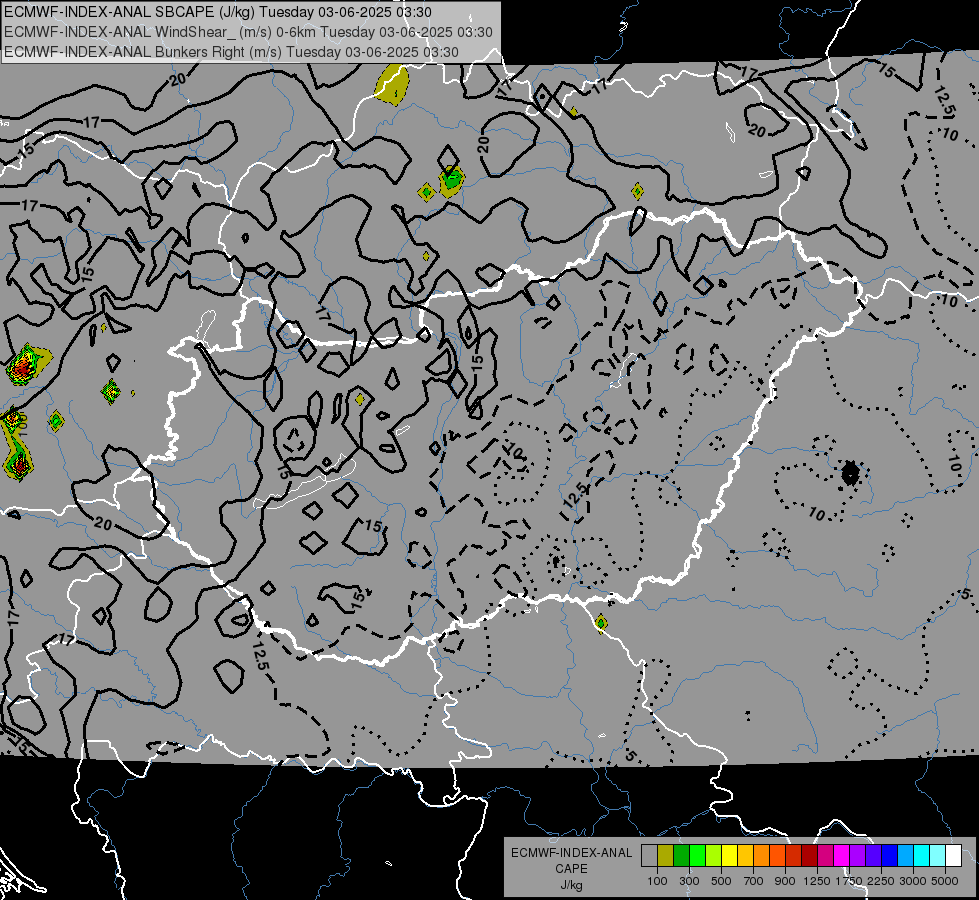
Task: Select the 900 legend scale value
Action: point(785,881)
